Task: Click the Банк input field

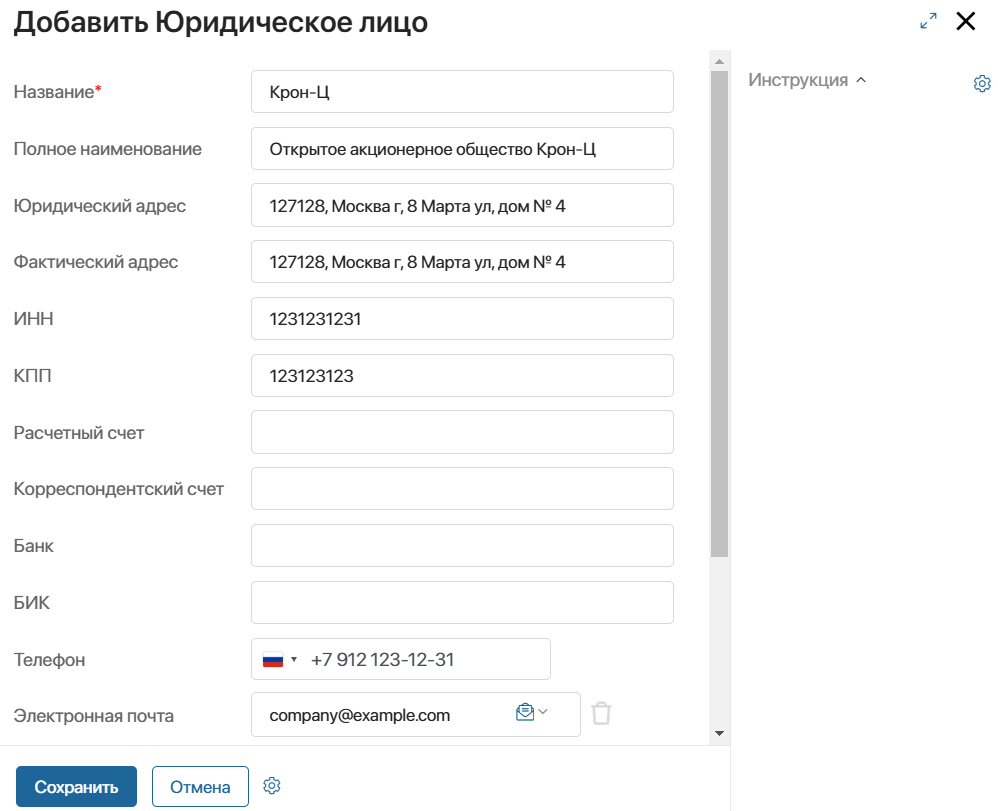Action: tap(462, 546)
